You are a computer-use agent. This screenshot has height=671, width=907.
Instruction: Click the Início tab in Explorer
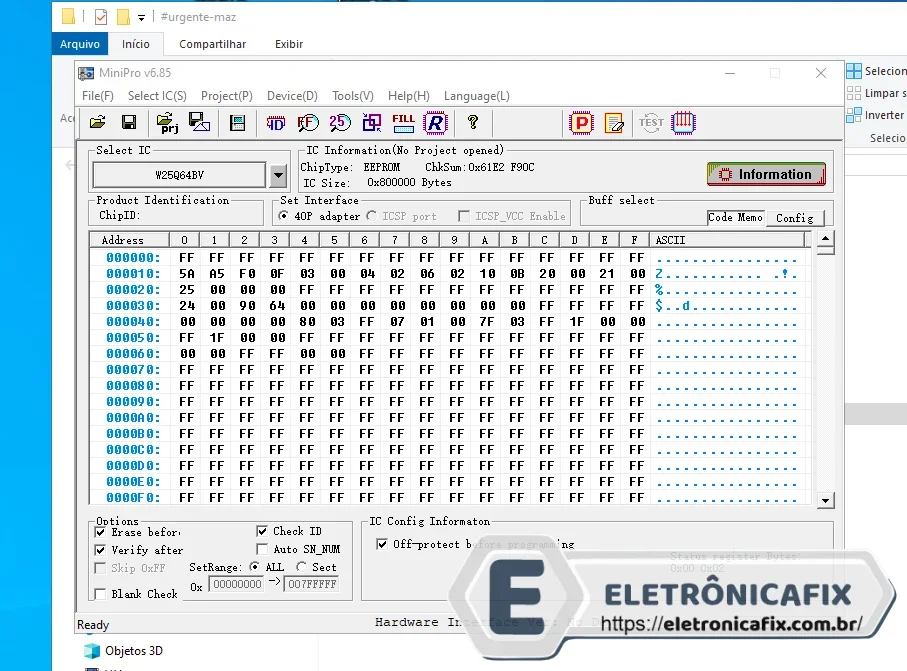(135, 44)
